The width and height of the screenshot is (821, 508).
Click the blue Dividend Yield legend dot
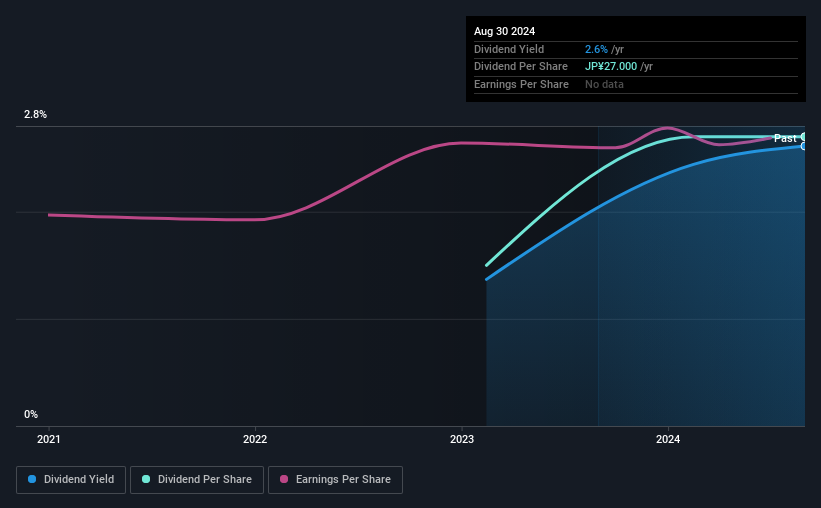[32, 479]
